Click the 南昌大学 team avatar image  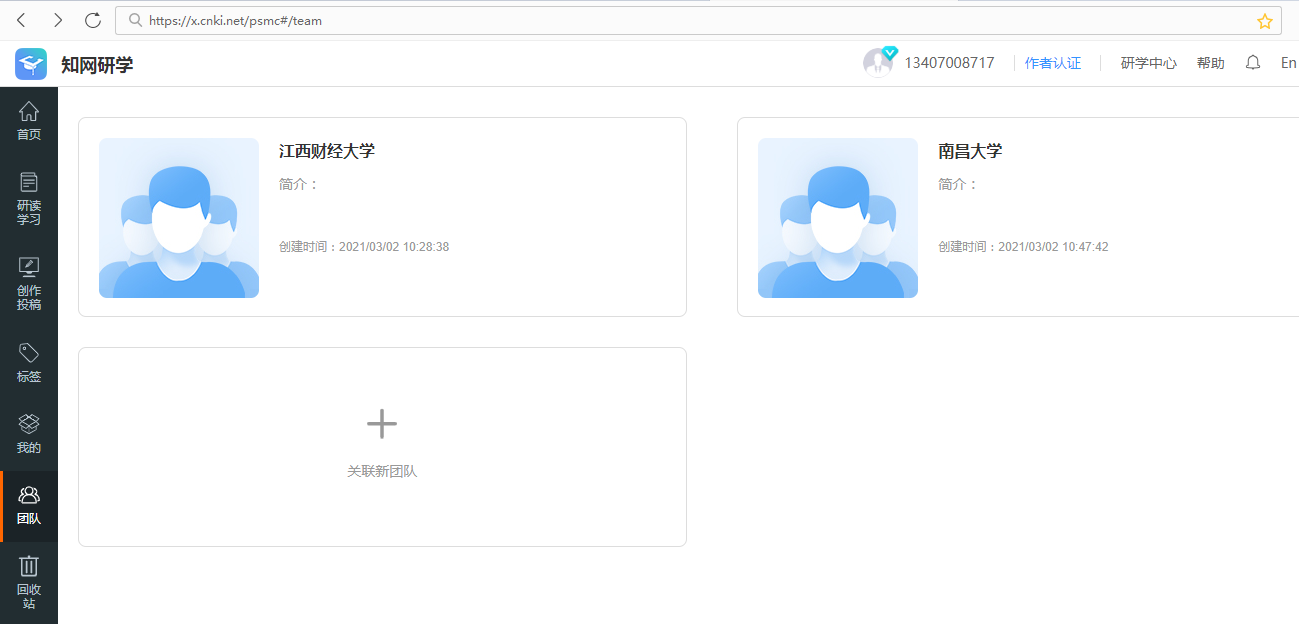(x=838, y=218)
